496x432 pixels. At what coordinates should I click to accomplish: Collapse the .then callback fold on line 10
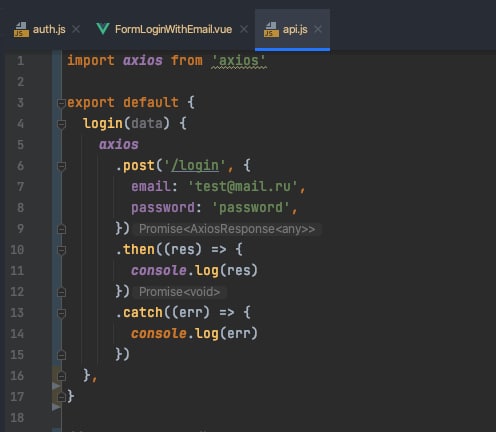[61, 250]
